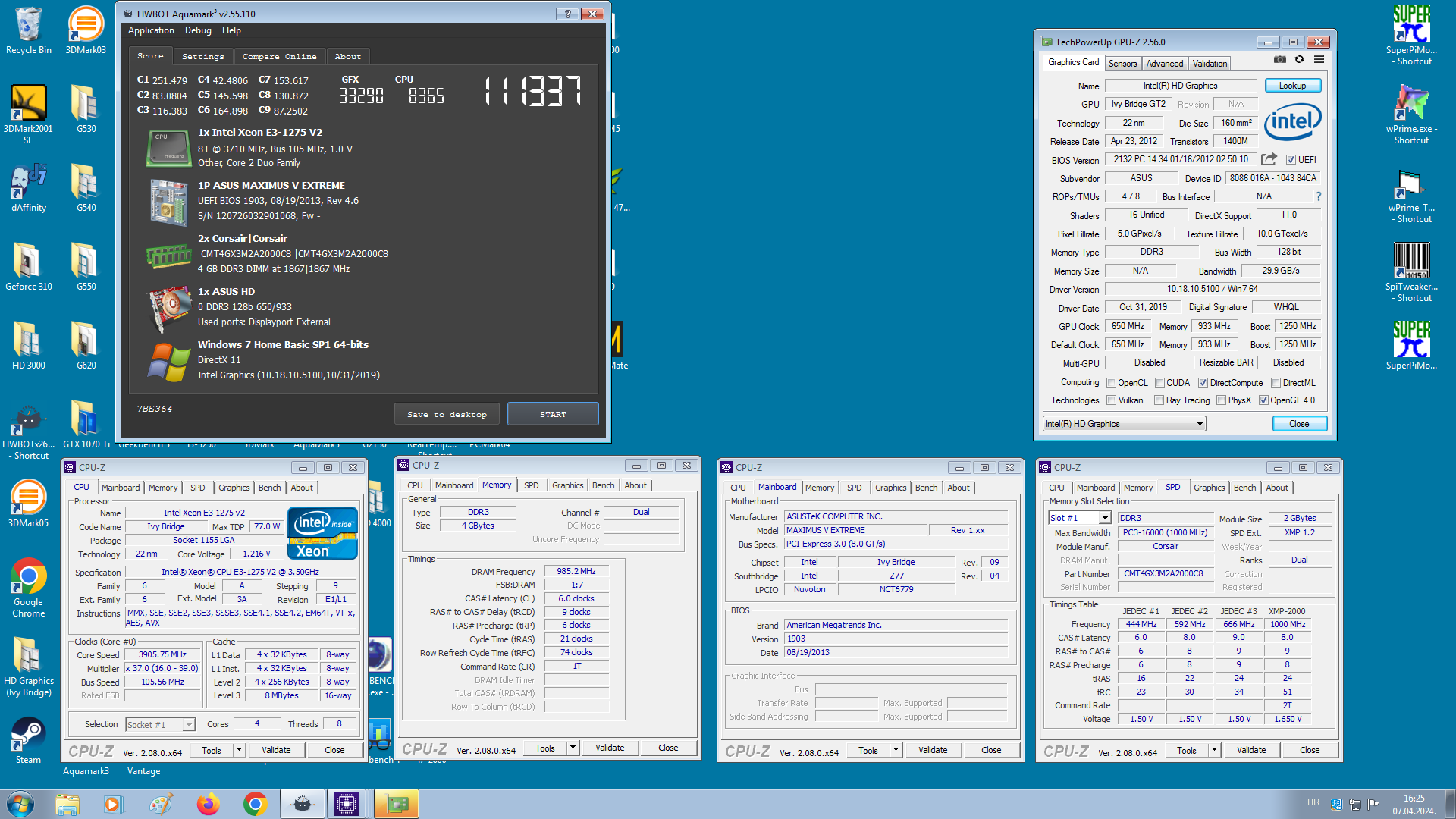Screen dimensions: 1456x819
Task: Select the Steam desktop icon
Action: tap(28, 741)
